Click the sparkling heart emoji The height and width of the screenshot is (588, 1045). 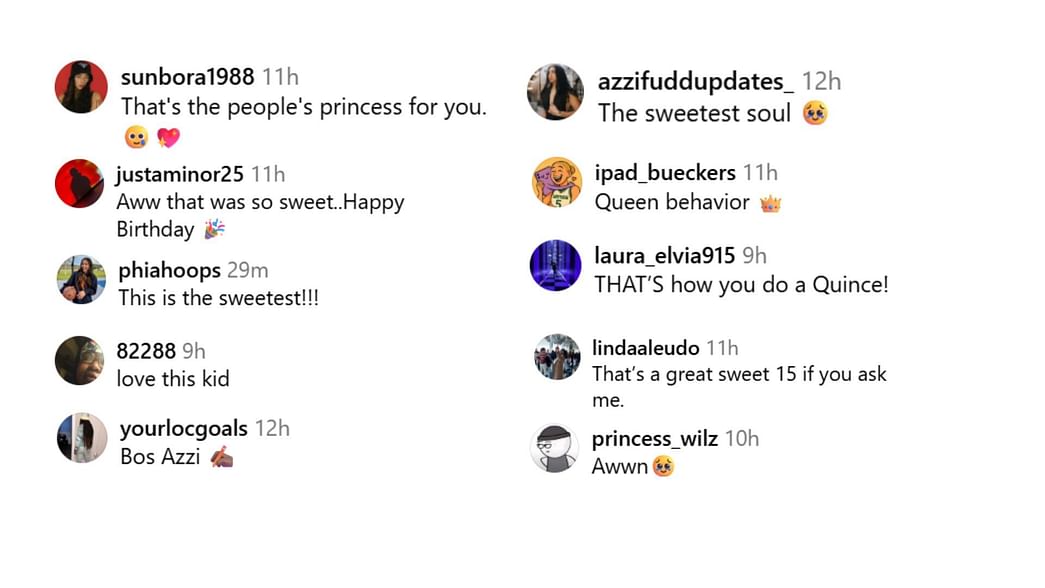(169, 138)
